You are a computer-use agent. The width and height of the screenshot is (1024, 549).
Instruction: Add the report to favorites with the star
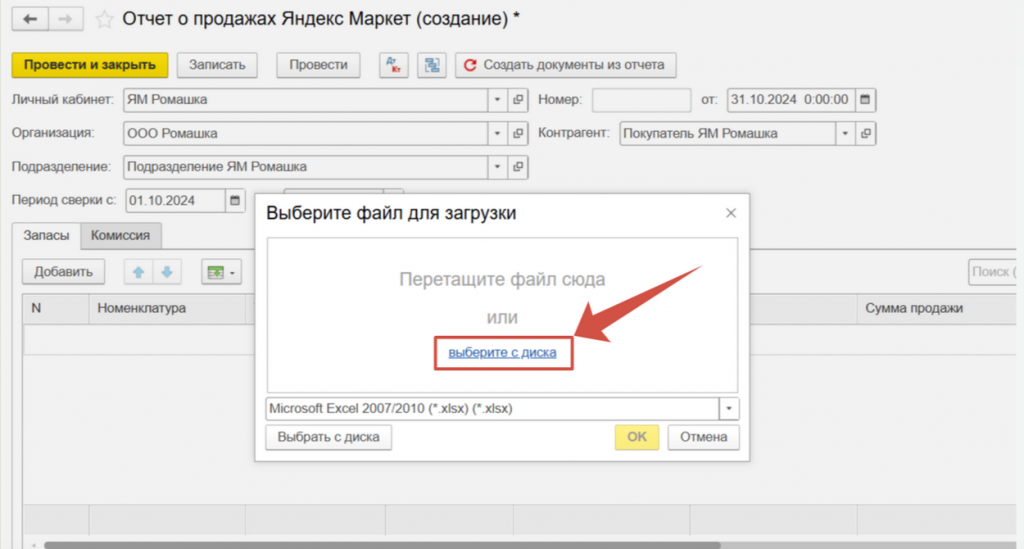[x=103, y=19]
